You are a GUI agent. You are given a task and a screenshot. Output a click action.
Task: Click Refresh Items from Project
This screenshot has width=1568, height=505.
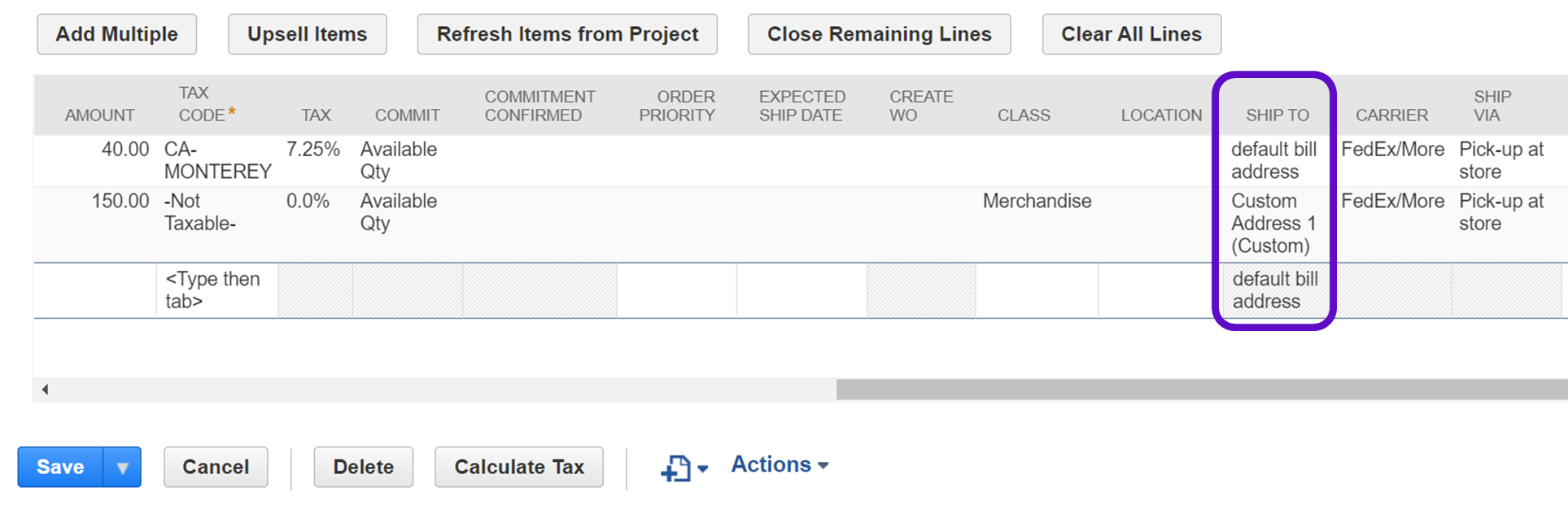pos(567,34)
